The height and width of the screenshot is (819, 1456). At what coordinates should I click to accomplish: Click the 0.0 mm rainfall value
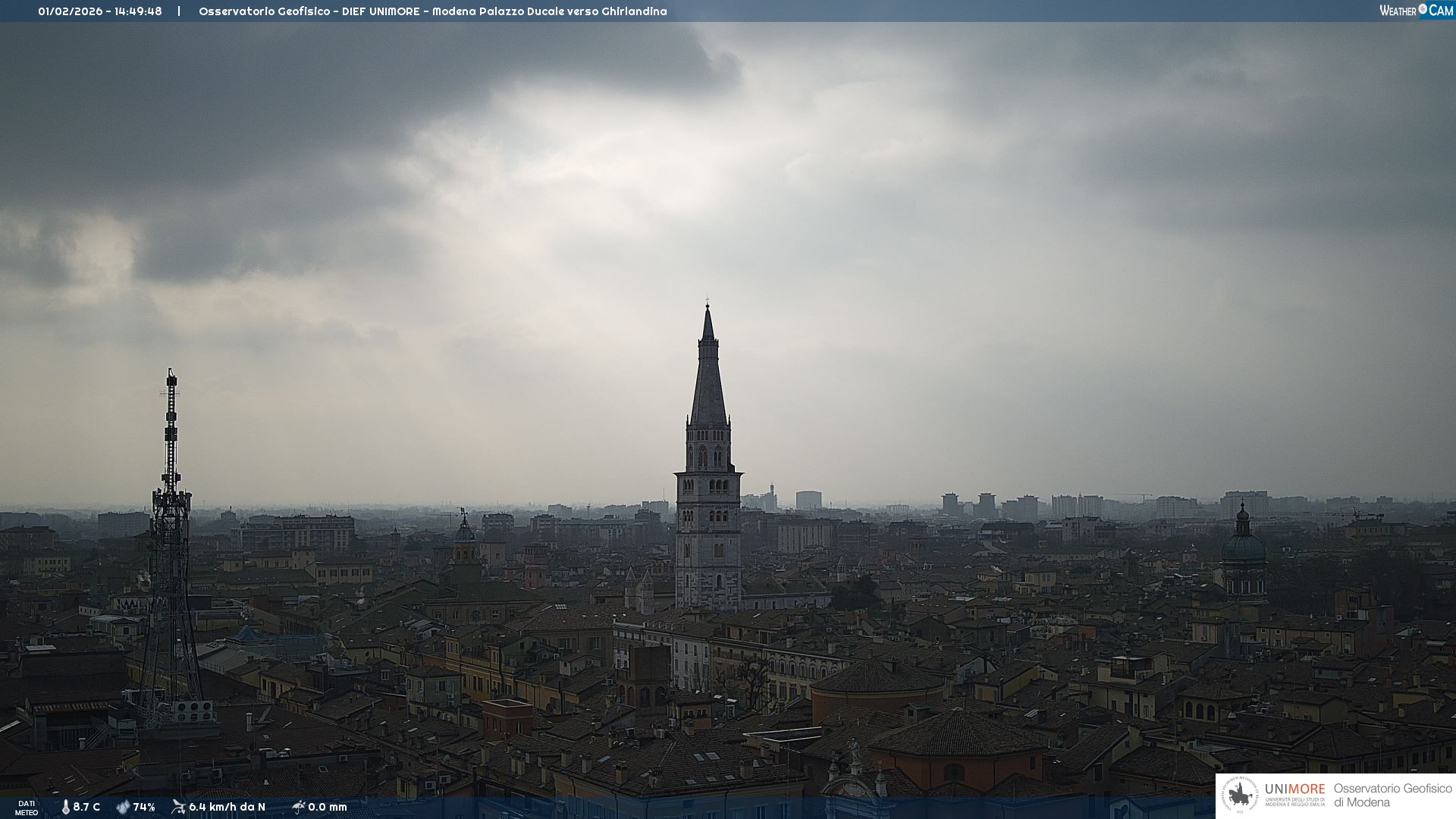click(328, 808)
